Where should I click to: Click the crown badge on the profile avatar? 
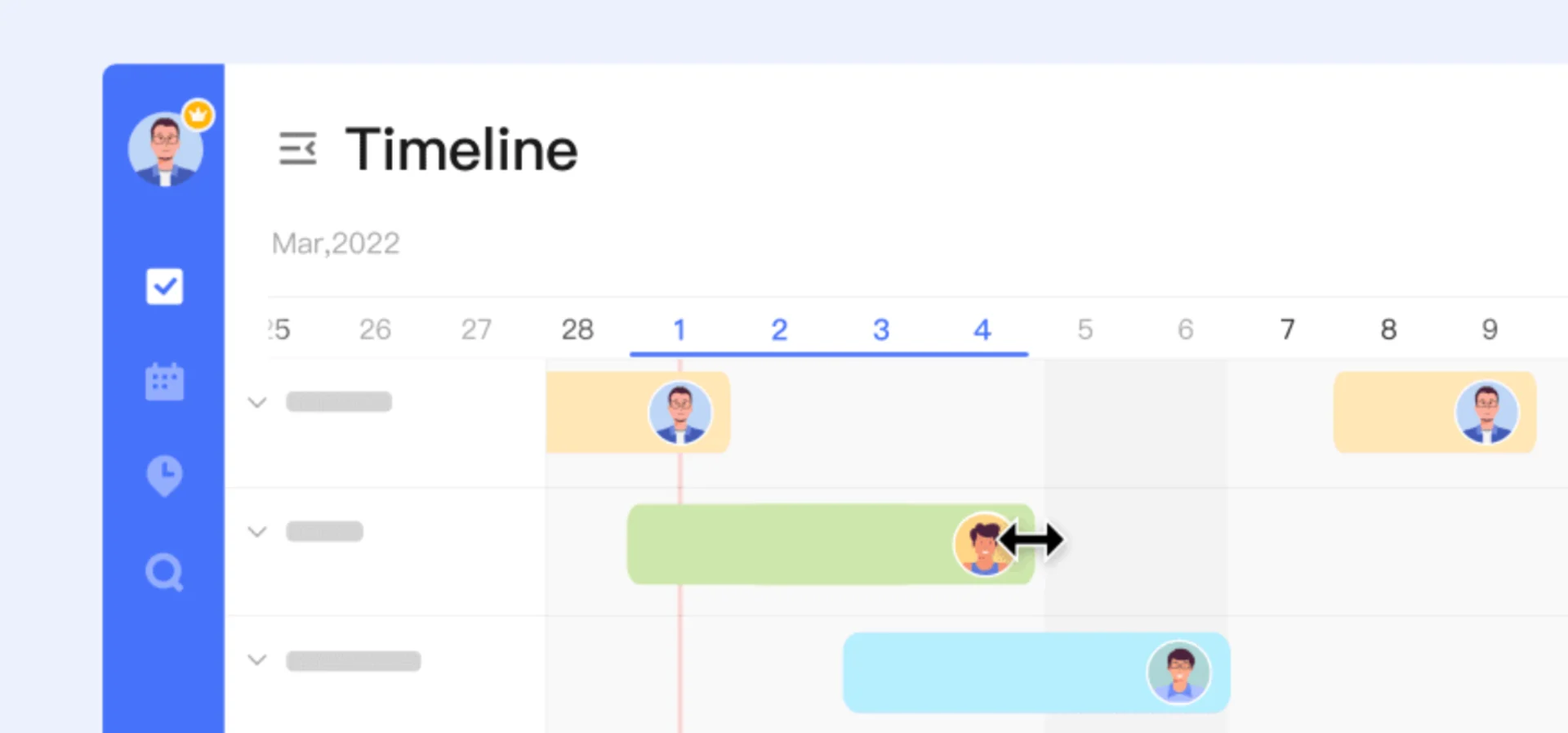pos(198,115)
